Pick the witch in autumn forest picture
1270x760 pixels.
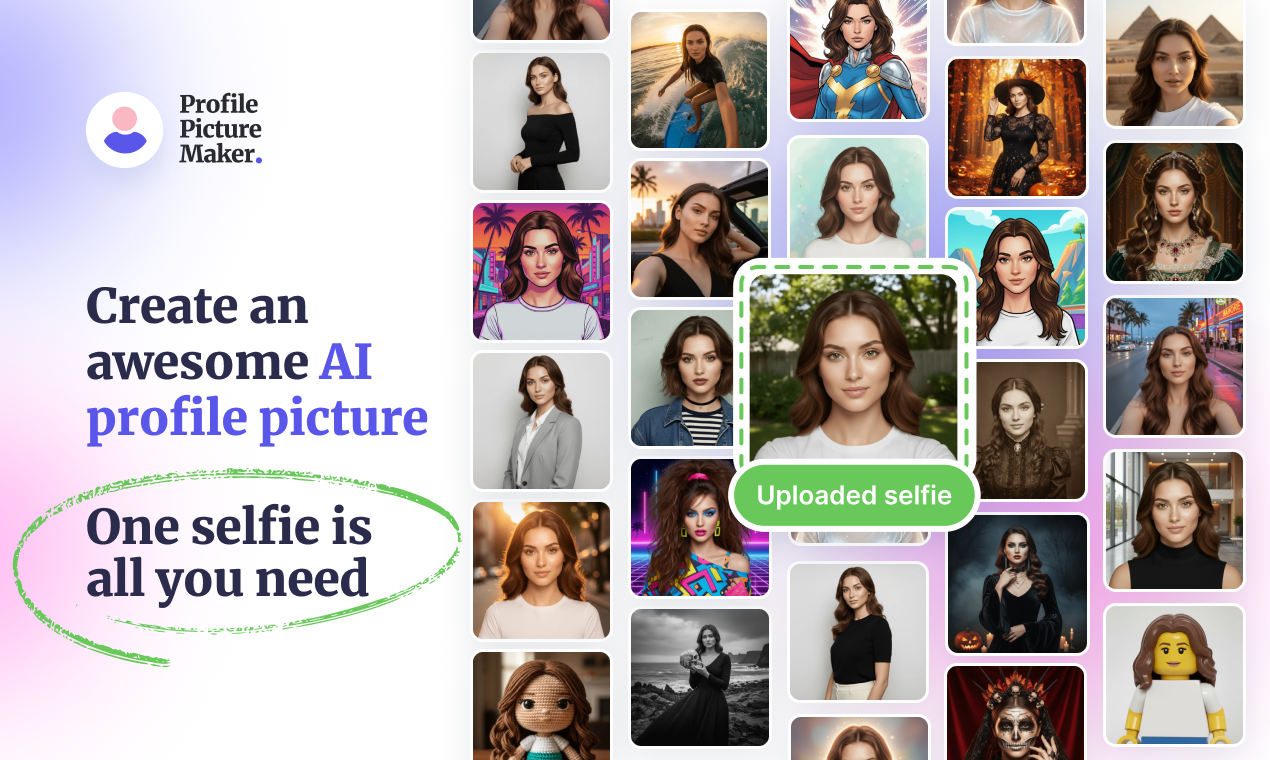coord(1016,127)
